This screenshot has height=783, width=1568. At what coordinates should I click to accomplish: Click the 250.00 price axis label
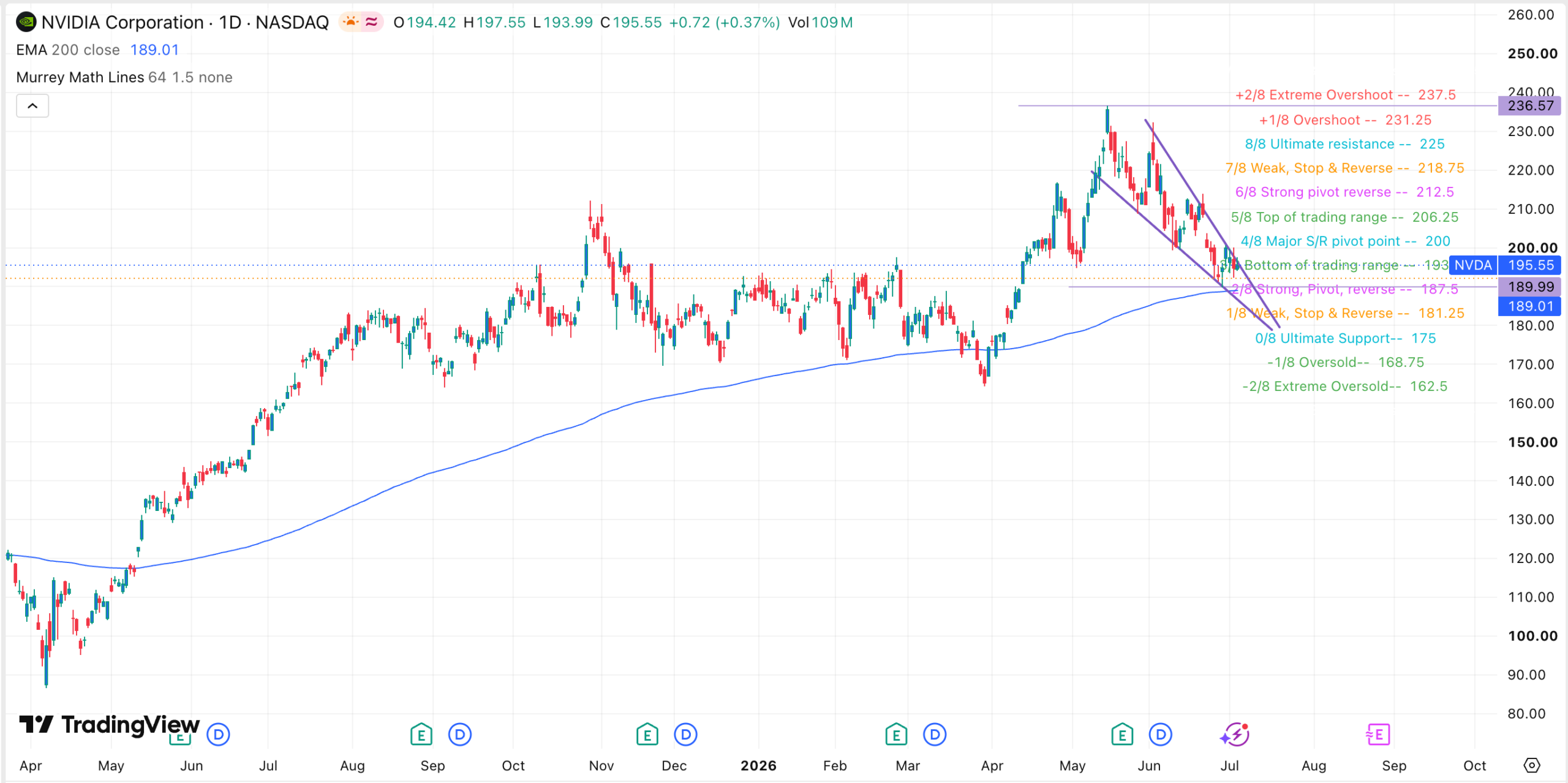[1532, 53]
